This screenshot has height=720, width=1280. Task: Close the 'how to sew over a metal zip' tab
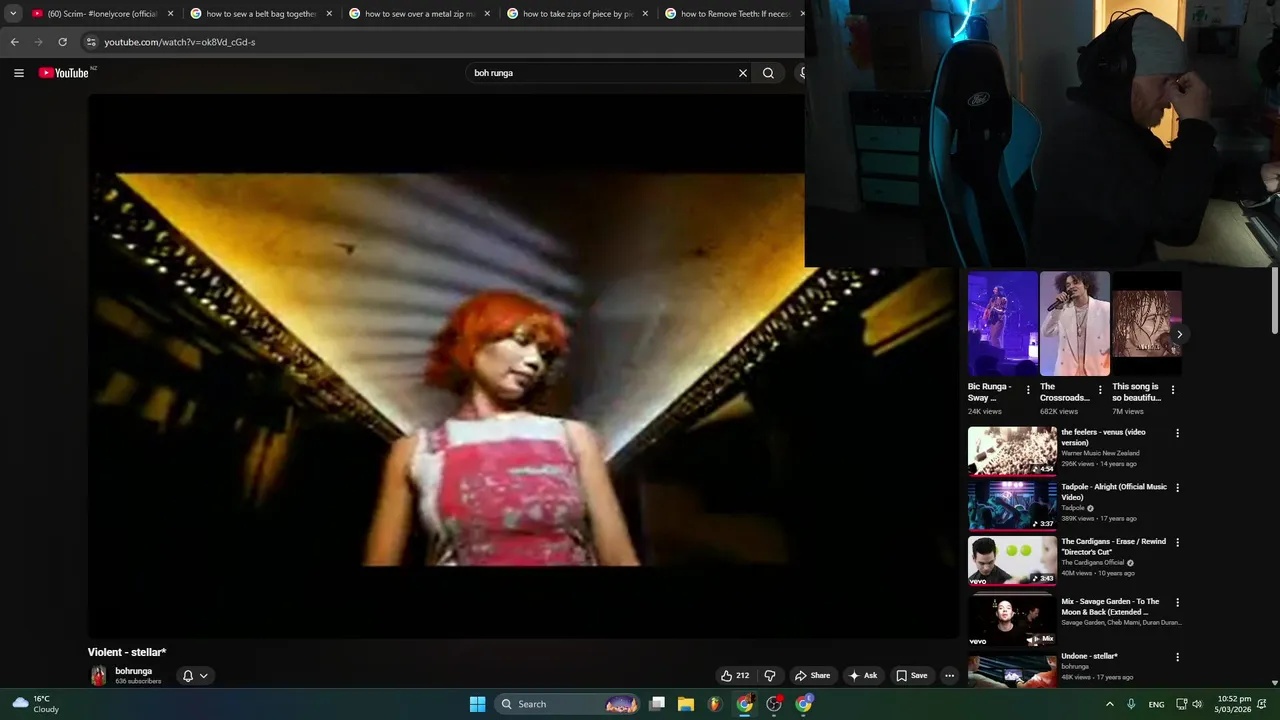click(487, 14)
